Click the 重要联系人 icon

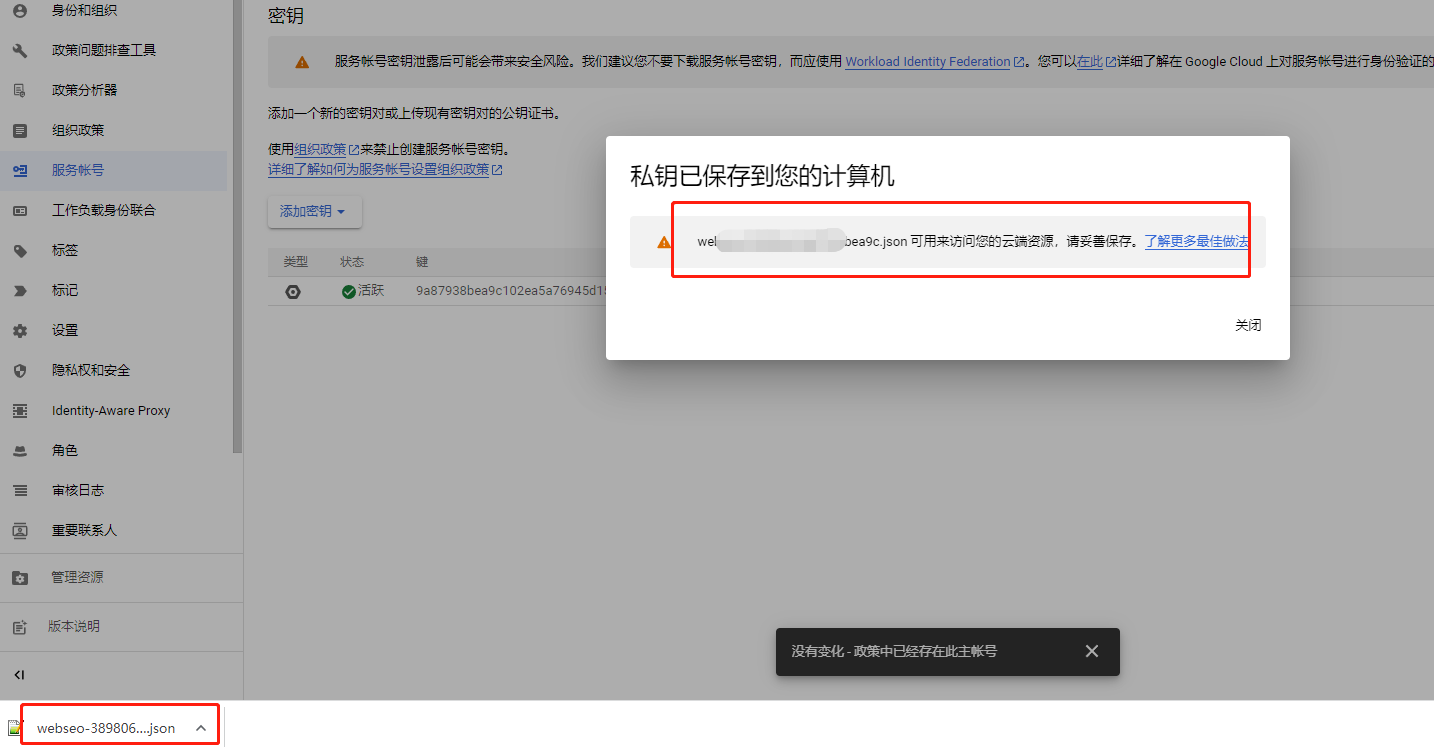pos(19,531)
